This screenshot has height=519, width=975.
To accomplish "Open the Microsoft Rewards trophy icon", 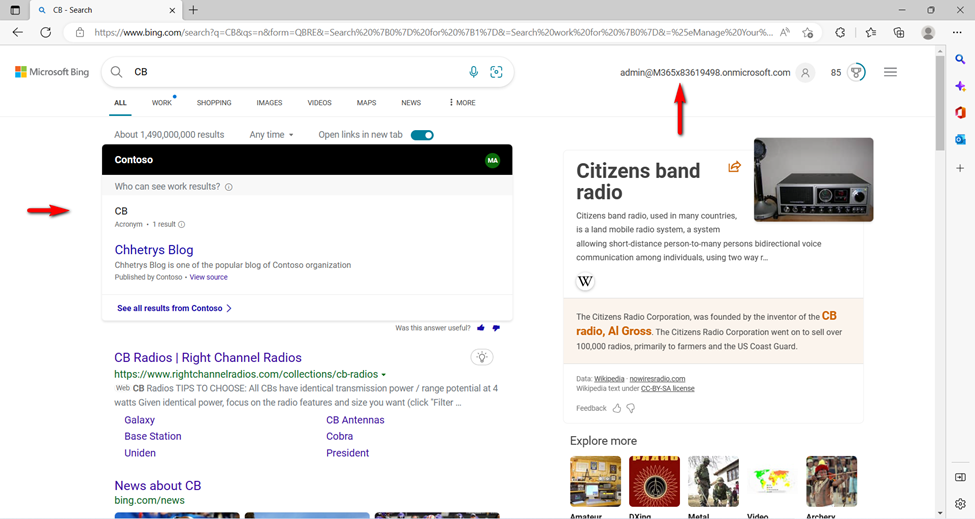I will coord(856,73).
